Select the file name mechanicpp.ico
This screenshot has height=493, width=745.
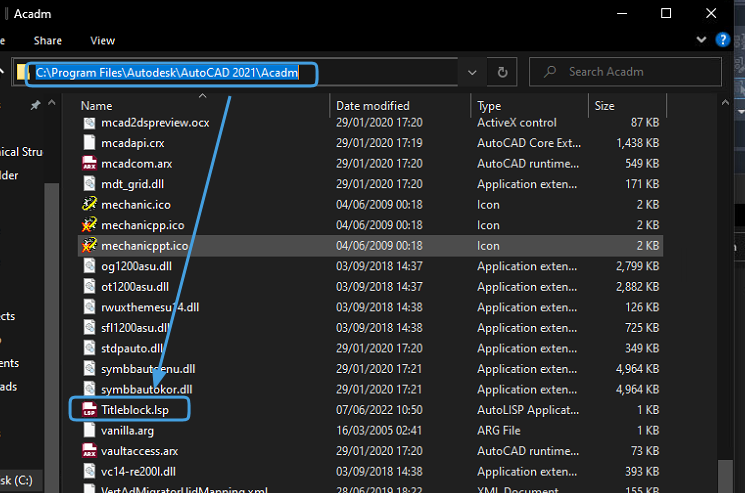[x=143, y=225]
